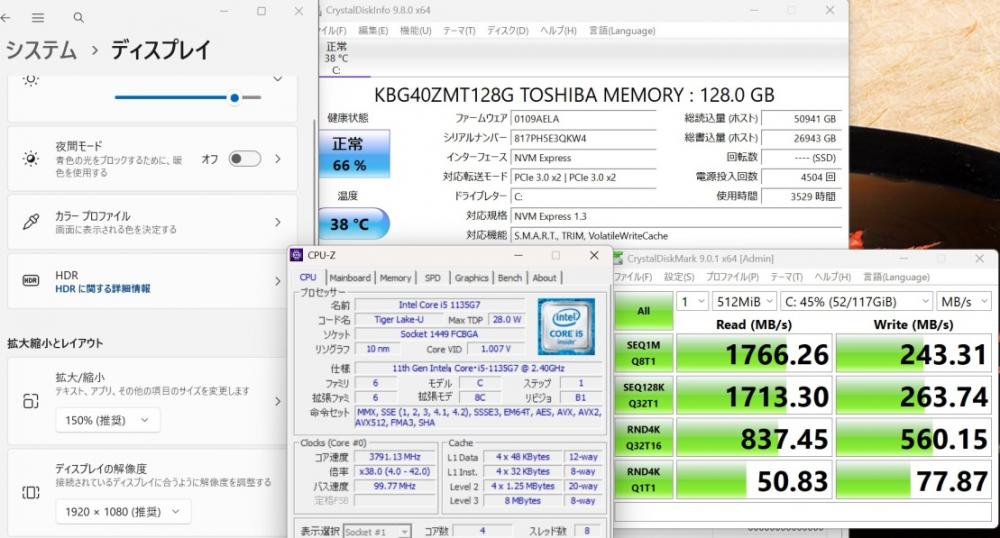The image size is (1000, 538).
Task: Open the テーマ(T) menu in CrystalDiskInfo
Action: 459,31
